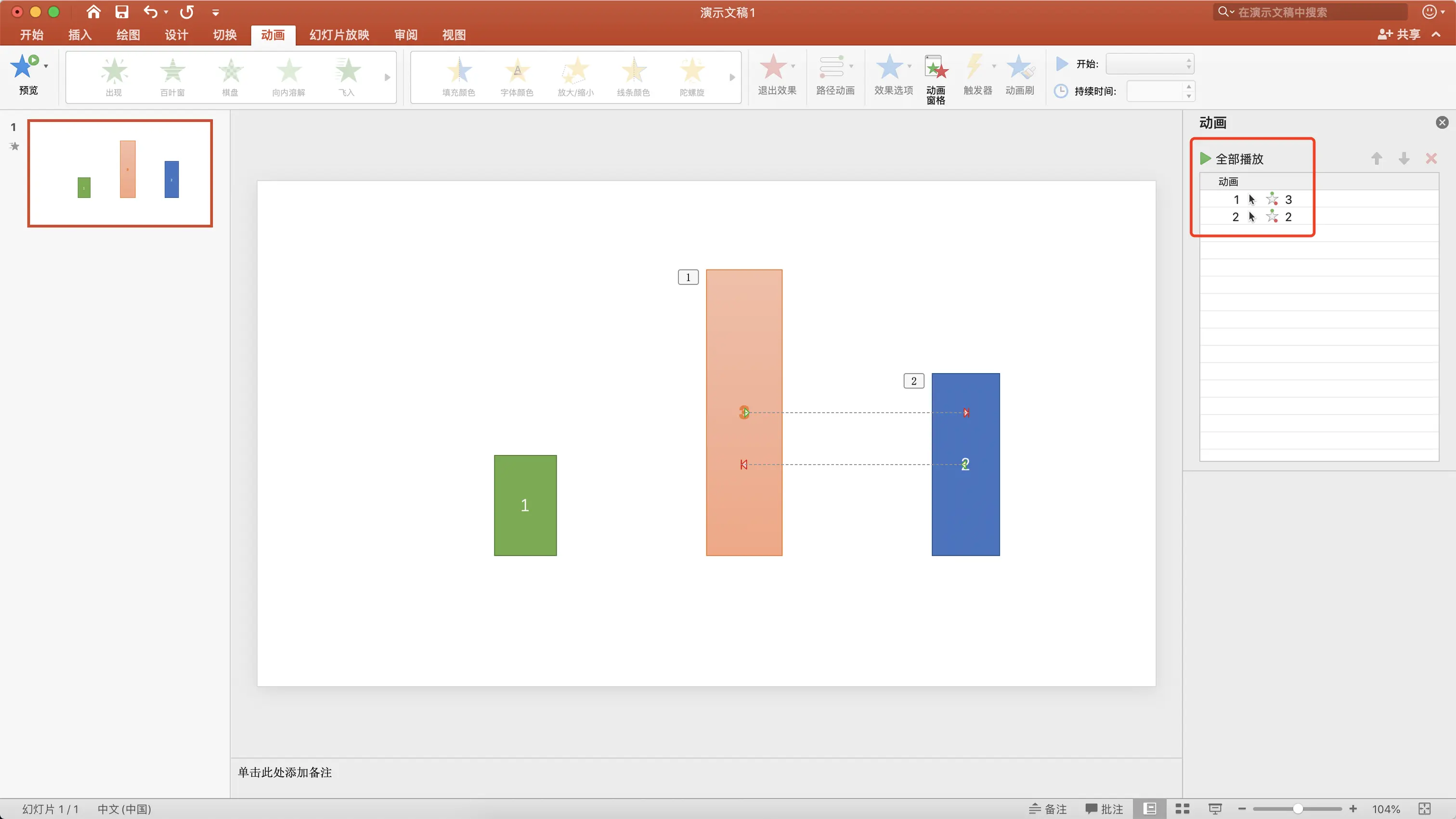Click the zoom slider handle

click(1298, 809)
